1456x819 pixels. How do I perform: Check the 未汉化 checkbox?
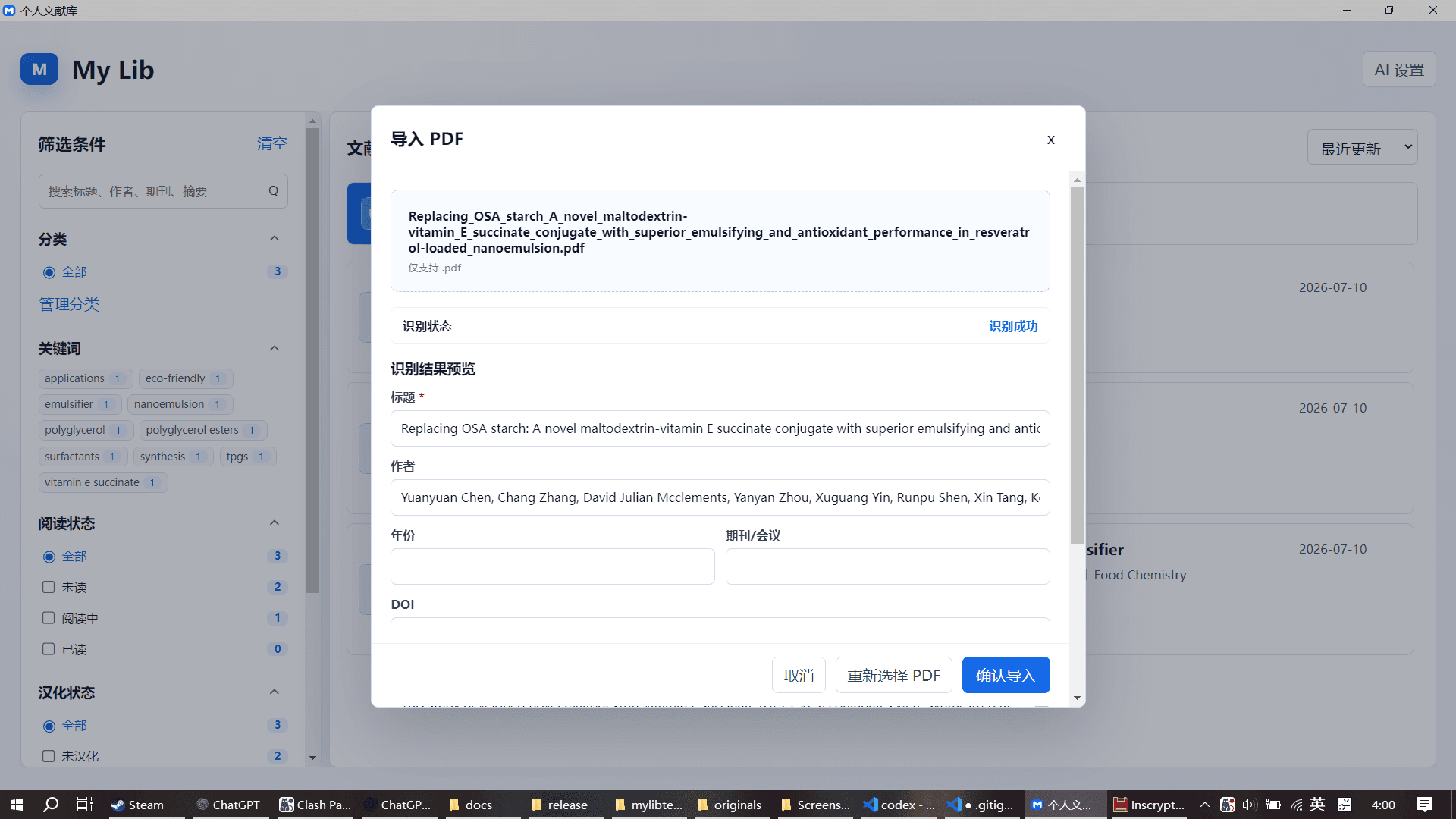tap(49, 756)
